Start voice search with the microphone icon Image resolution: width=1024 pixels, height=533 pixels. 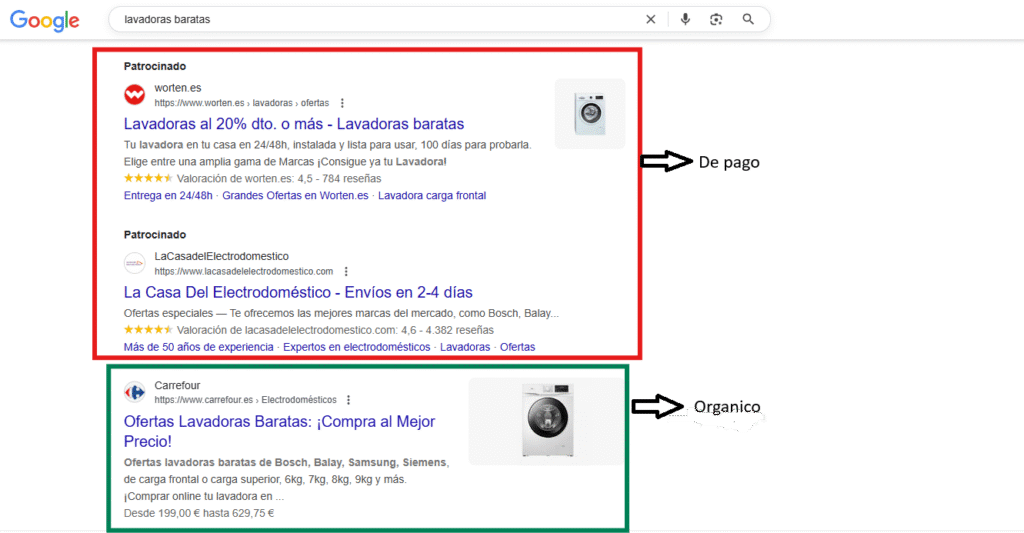click(685, 20)
